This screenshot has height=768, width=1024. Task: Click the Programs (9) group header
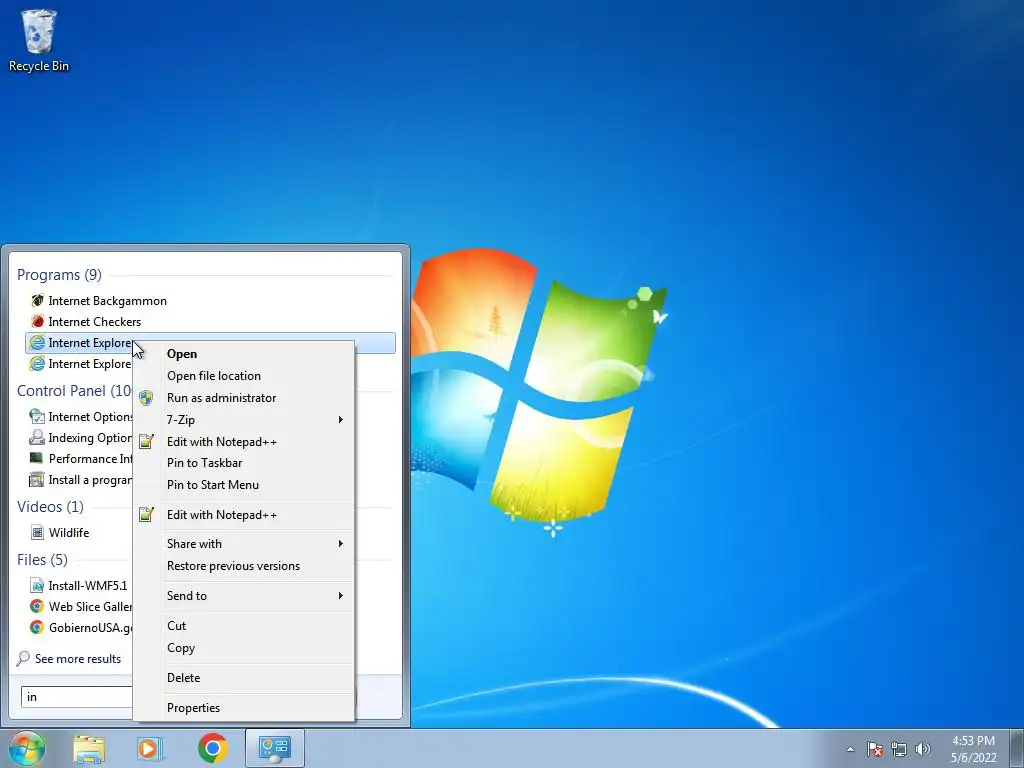click(59, 275)
